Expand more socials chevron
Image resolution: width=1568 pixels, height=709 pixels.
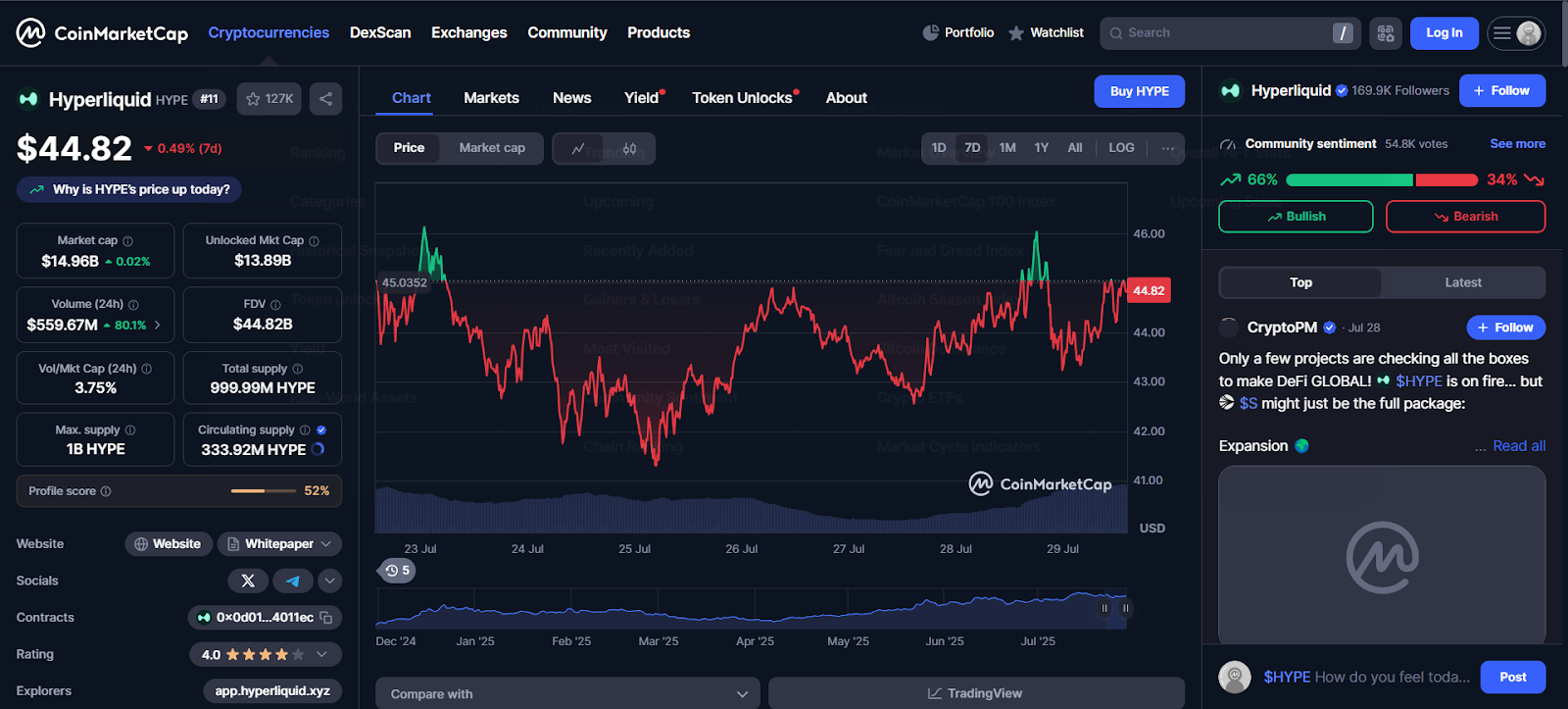[330, 581]
